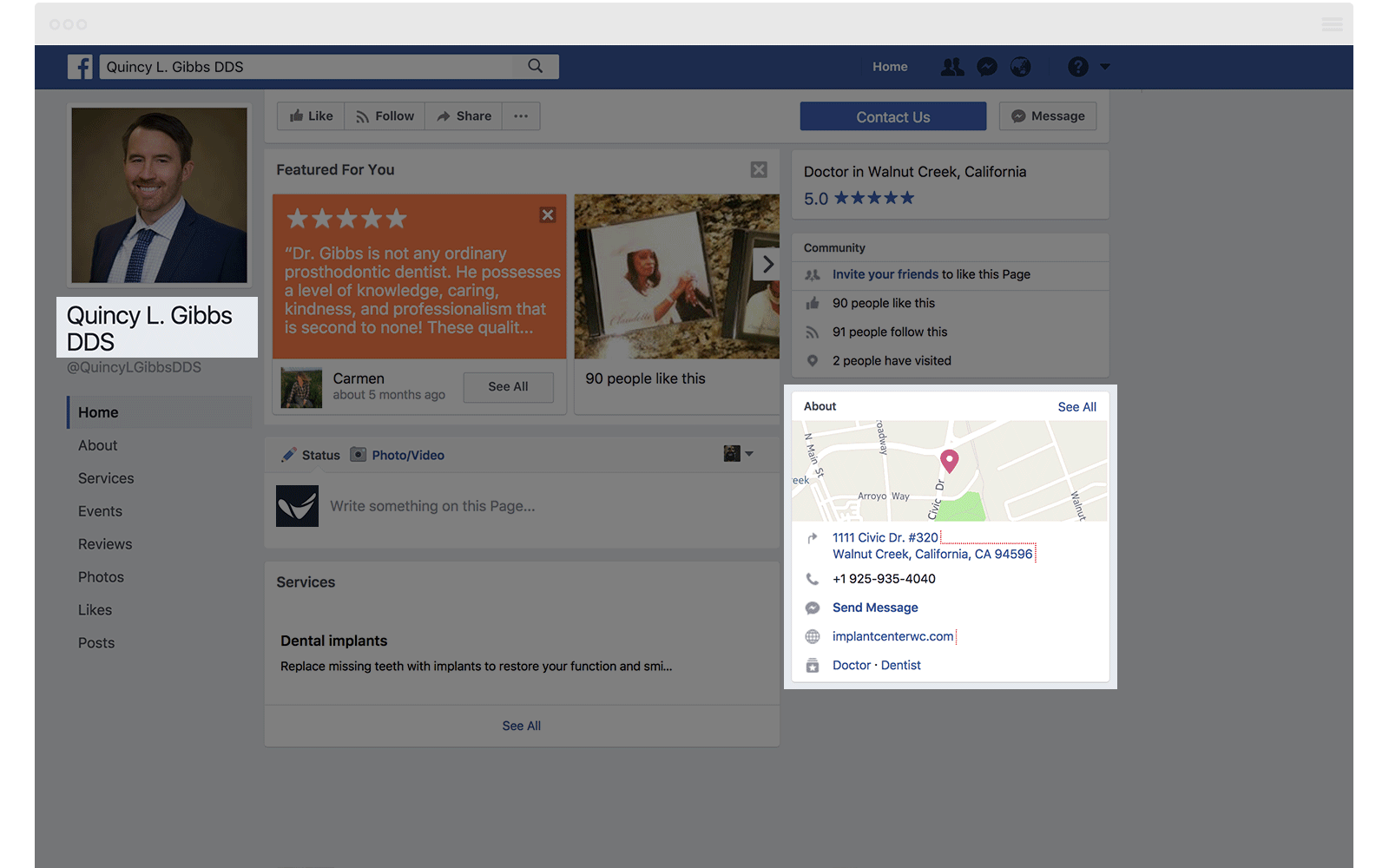Click the Dentist category link
Viewport: 1389px width, 868px height.
tap(901, 665)
